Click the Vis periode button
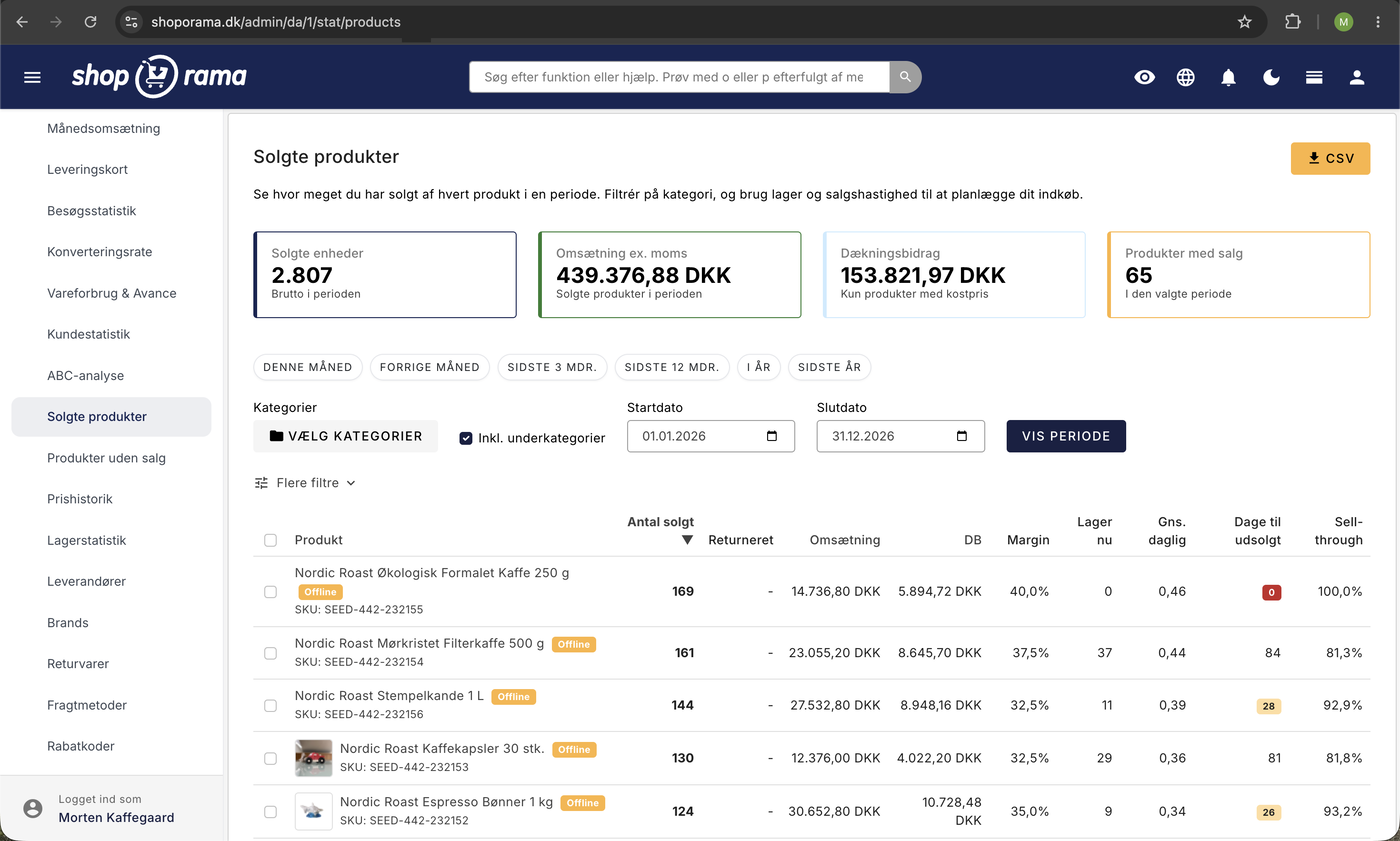 [x=1066, y=436]
